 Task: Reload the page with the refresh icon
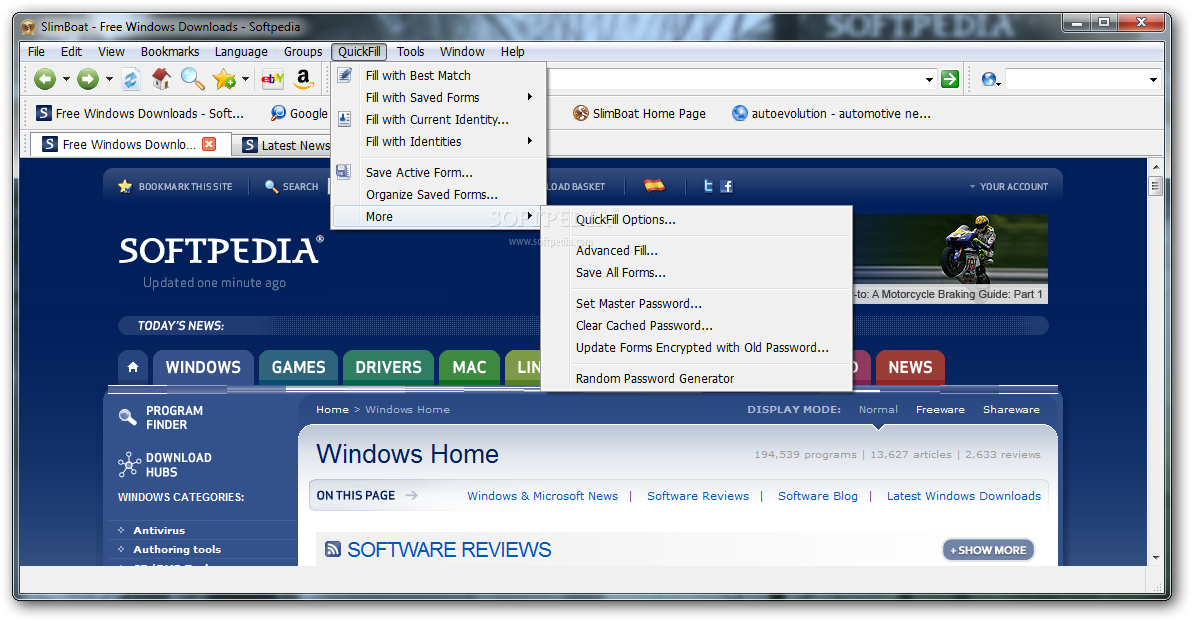pyautogui.click(x=131, y=78)
